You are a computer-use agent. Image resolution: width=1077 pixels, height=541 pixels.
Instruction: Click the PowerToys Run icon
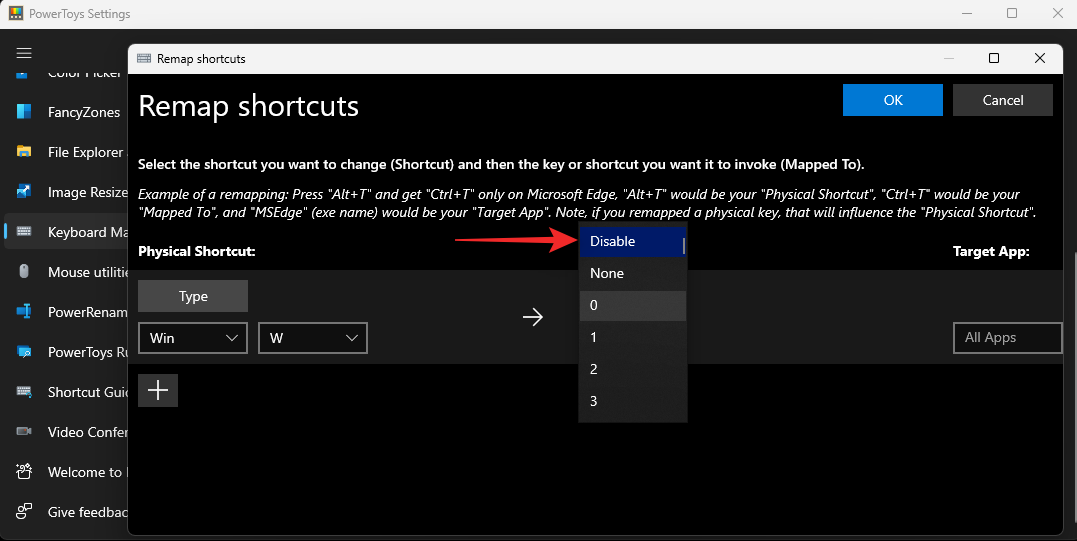(24, 352)
